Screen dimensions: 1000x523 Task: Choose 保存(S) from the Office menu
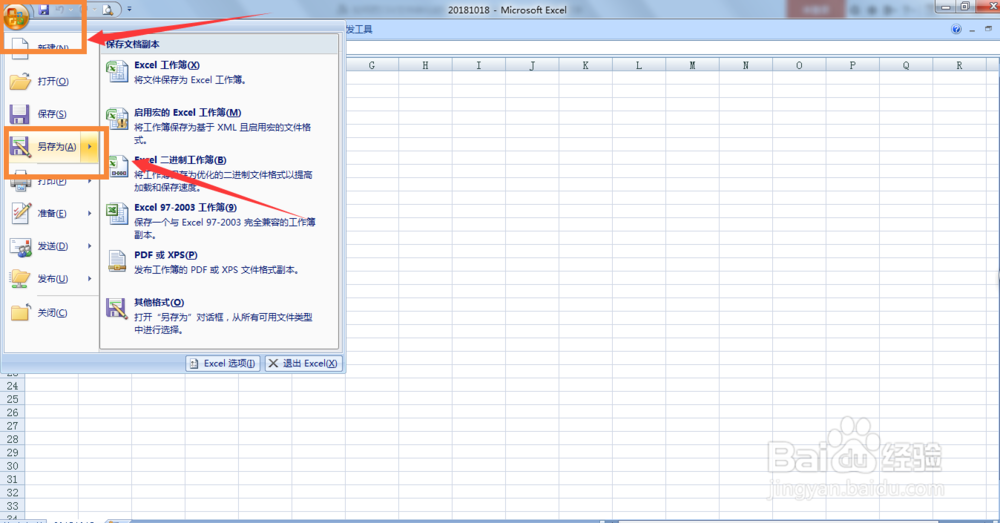pos(52,114)
